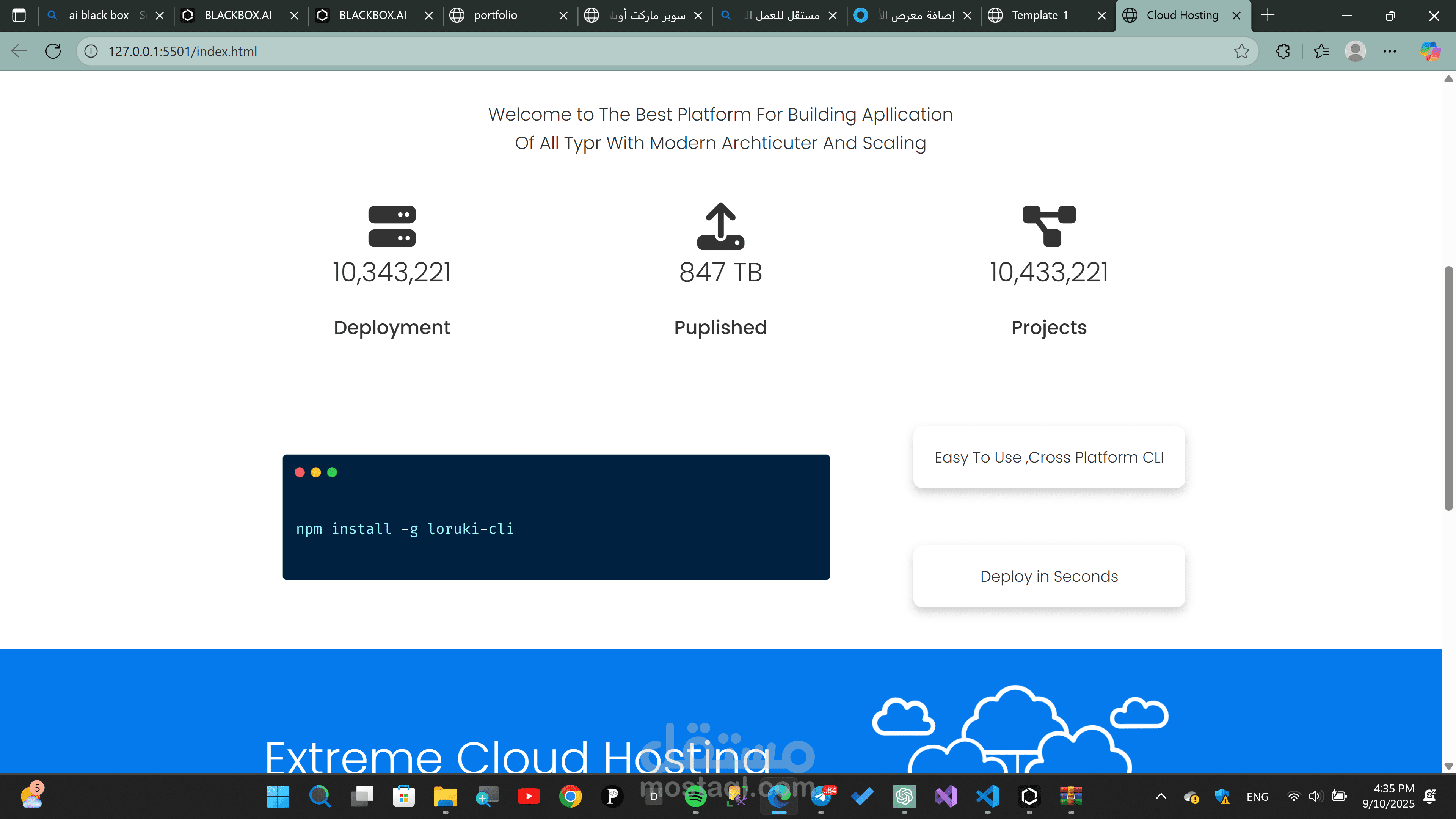Open Visual Studio Code from taskbar
This screenshot has height=819, width=1456.
pos(987,796)
